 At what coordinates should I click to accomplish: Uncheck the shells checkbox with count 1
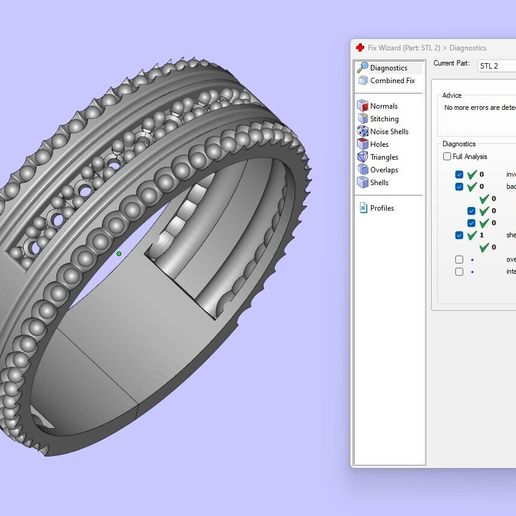click(x=459, y=235)
